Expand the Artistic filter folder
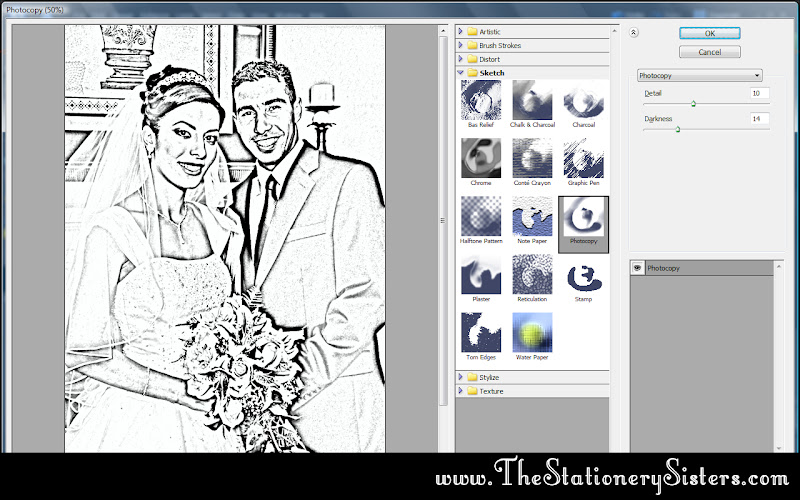The height and width of the screenshot is (500, 800). pos(460,32)
